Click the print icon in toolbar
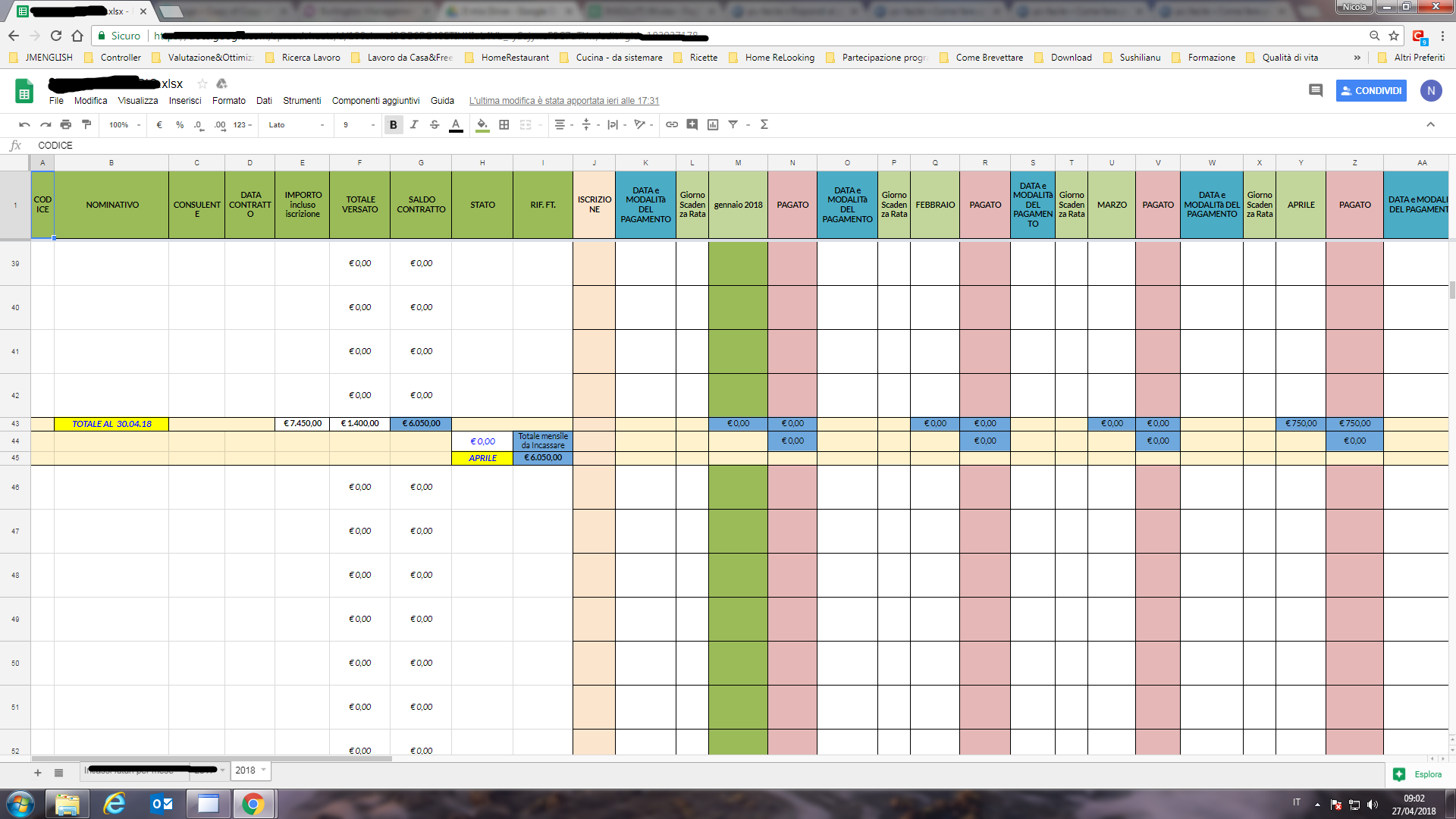The width and height of the screenshot is (1456, 819). click(66, 124)
